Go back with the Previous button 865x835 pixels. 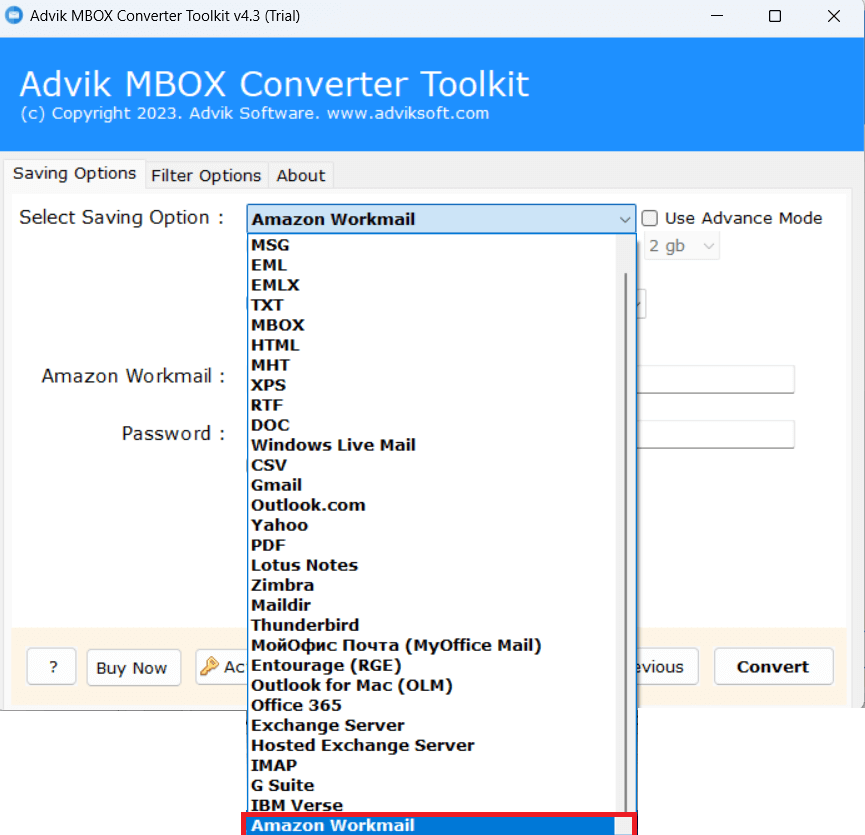click(667, 667)
